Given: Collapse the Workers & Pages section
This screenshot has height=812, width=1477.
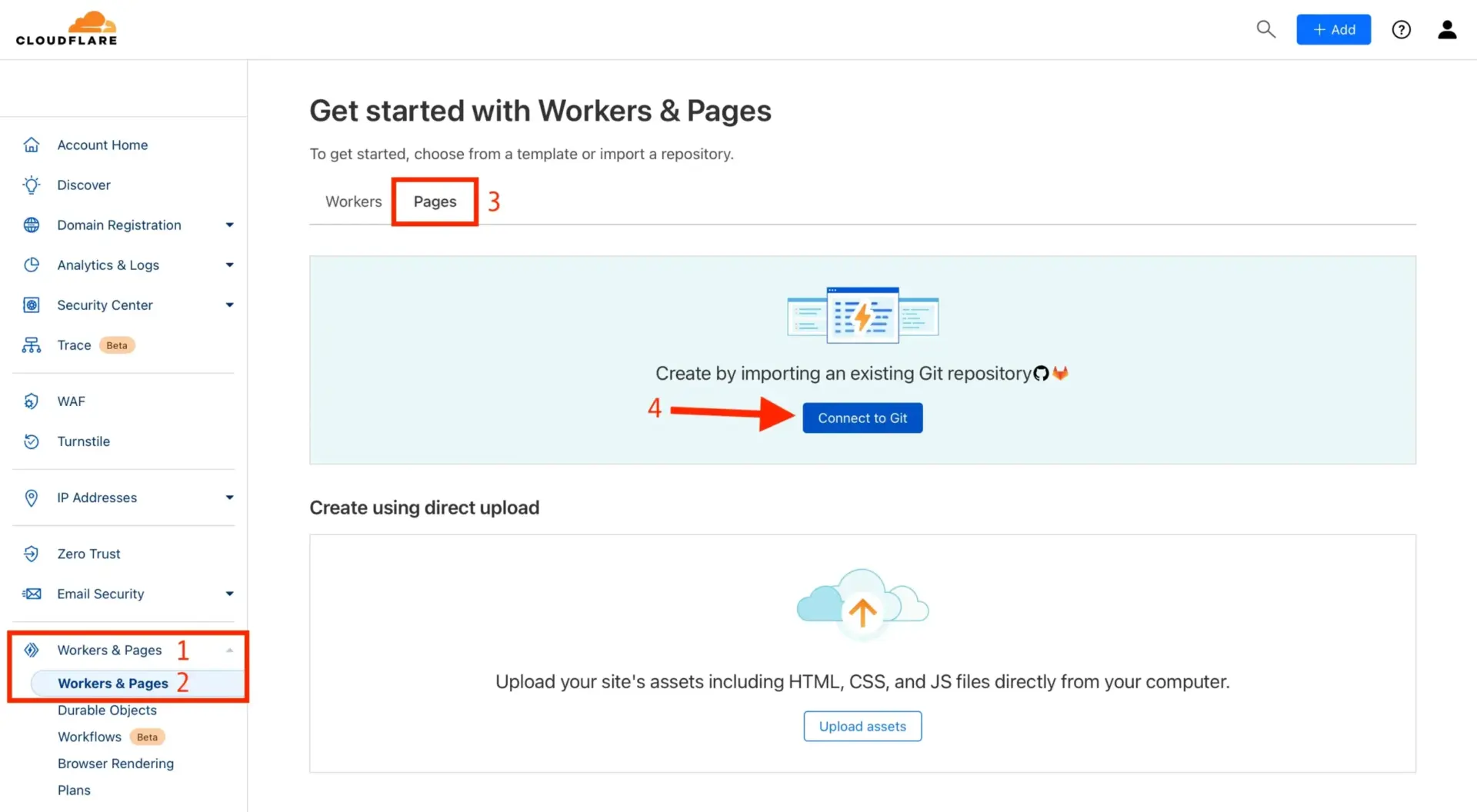Looking at the screenshot, I should (229, 651).
